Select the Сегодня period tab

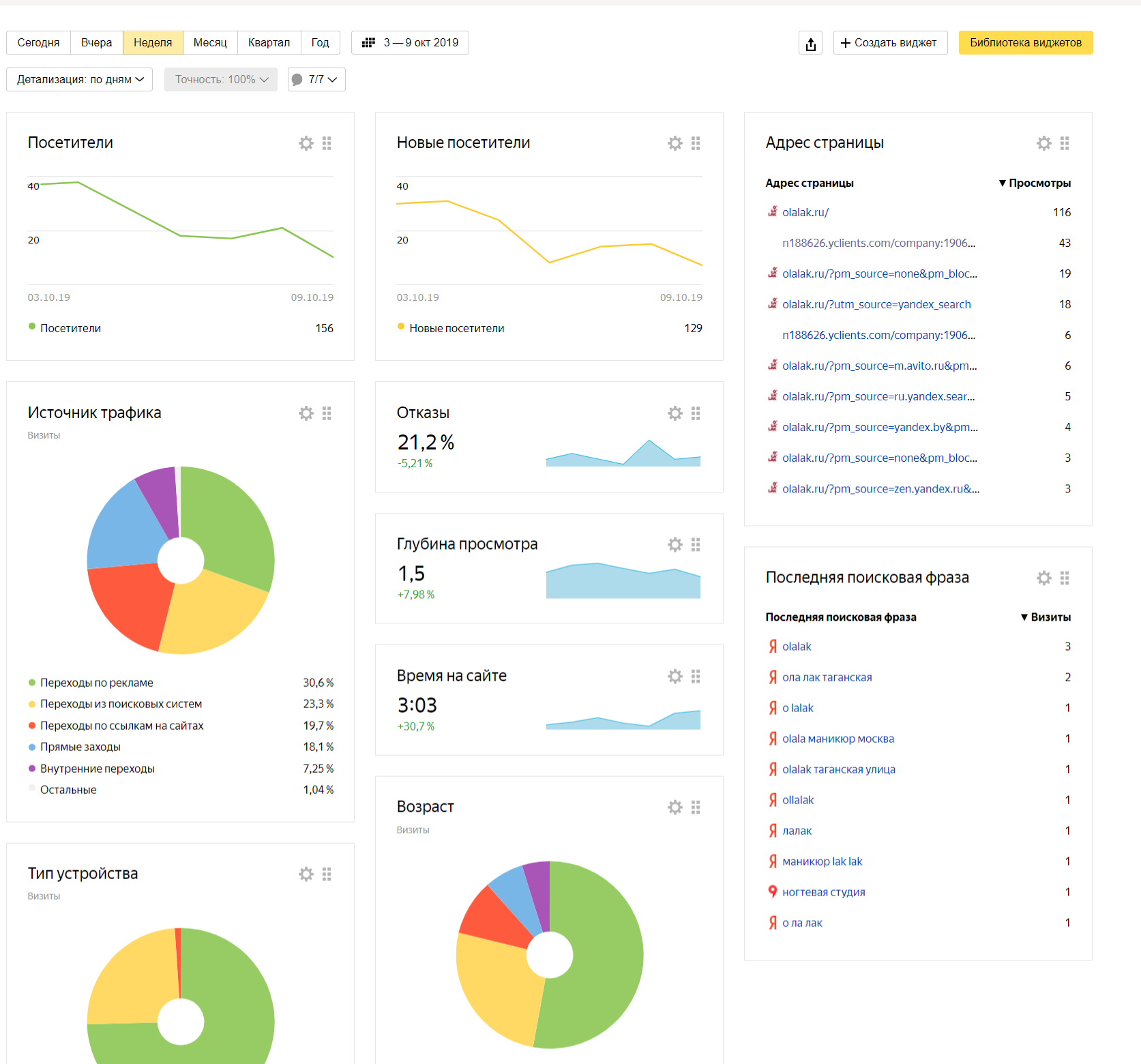coord(39,42)
